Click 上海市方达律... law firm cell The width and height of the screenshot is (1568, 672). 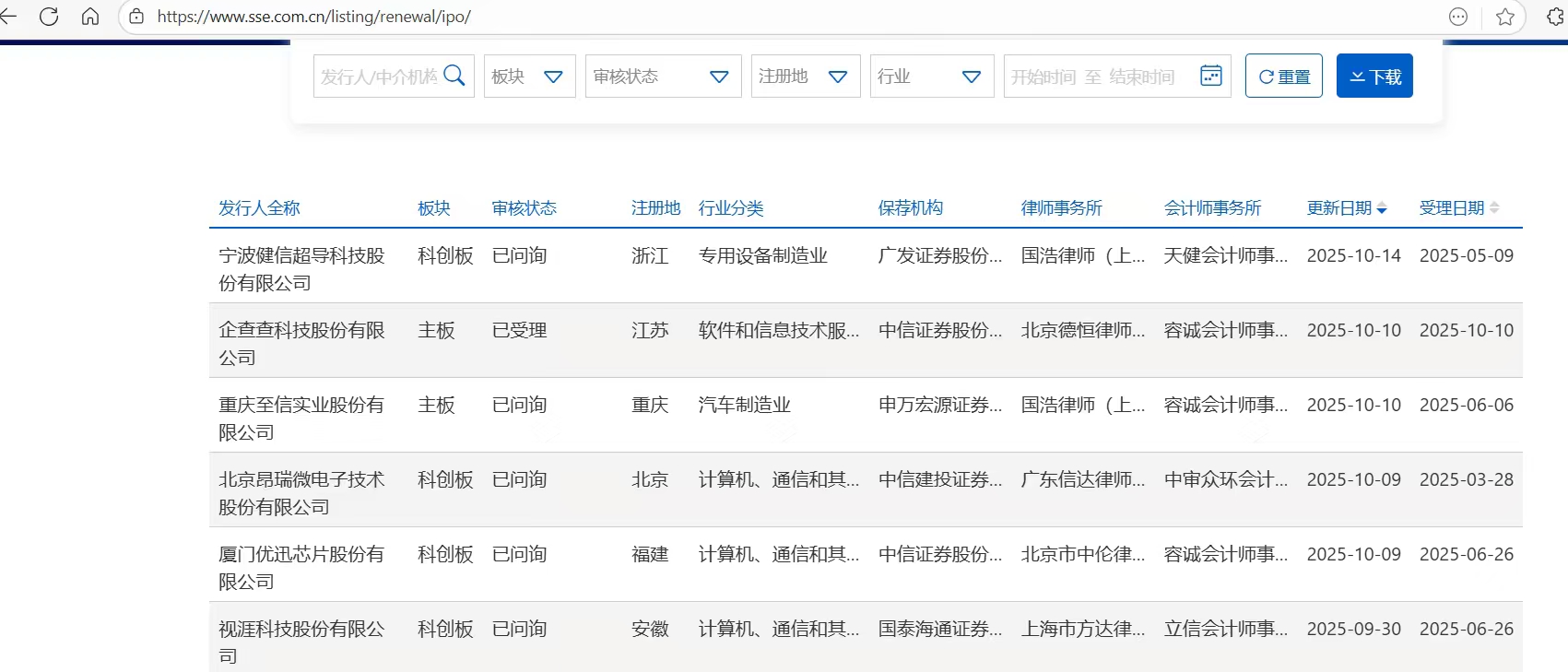(1083, 629)
